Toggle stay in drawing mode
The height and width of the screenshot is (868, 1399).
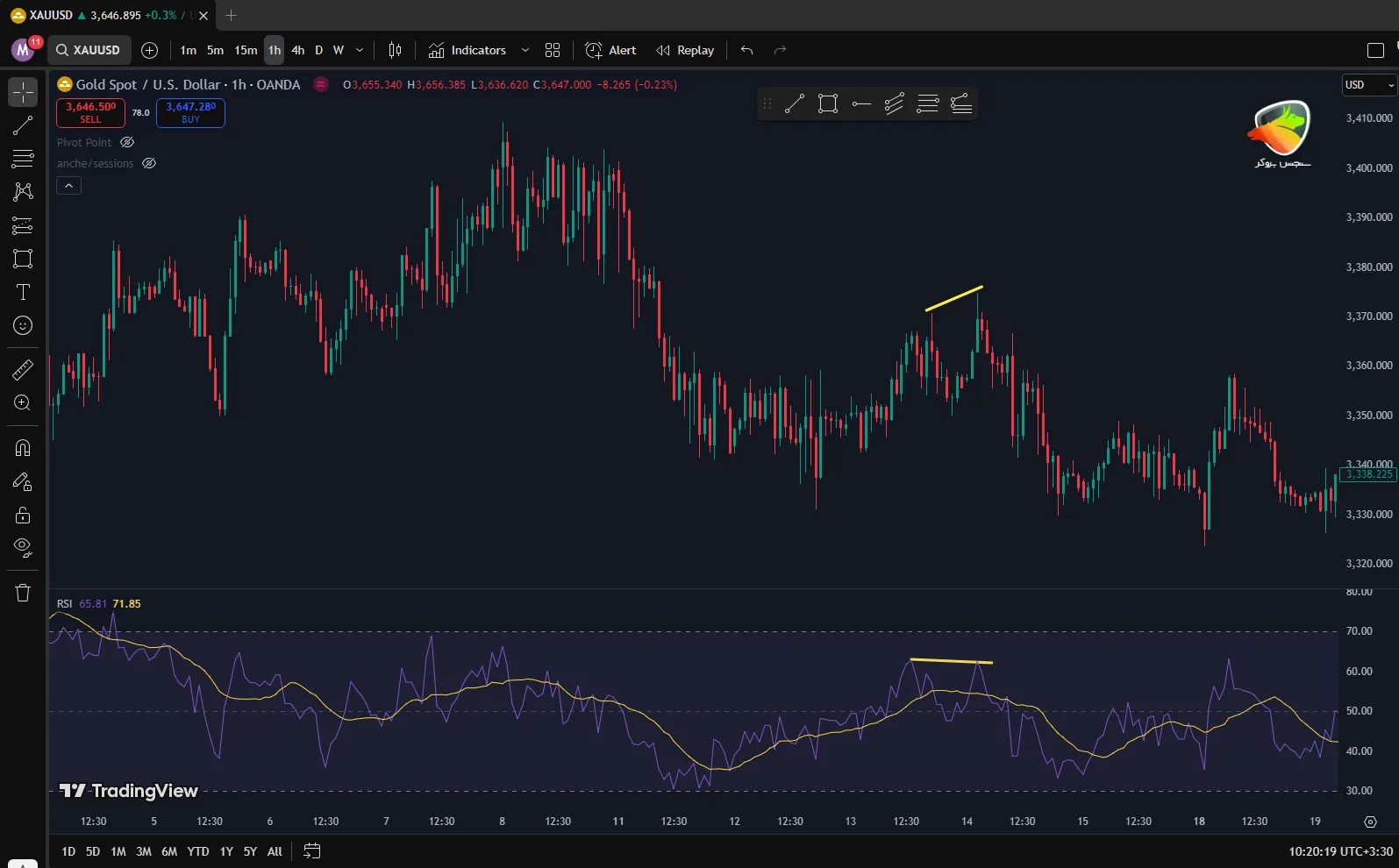(x=23, y=481)
